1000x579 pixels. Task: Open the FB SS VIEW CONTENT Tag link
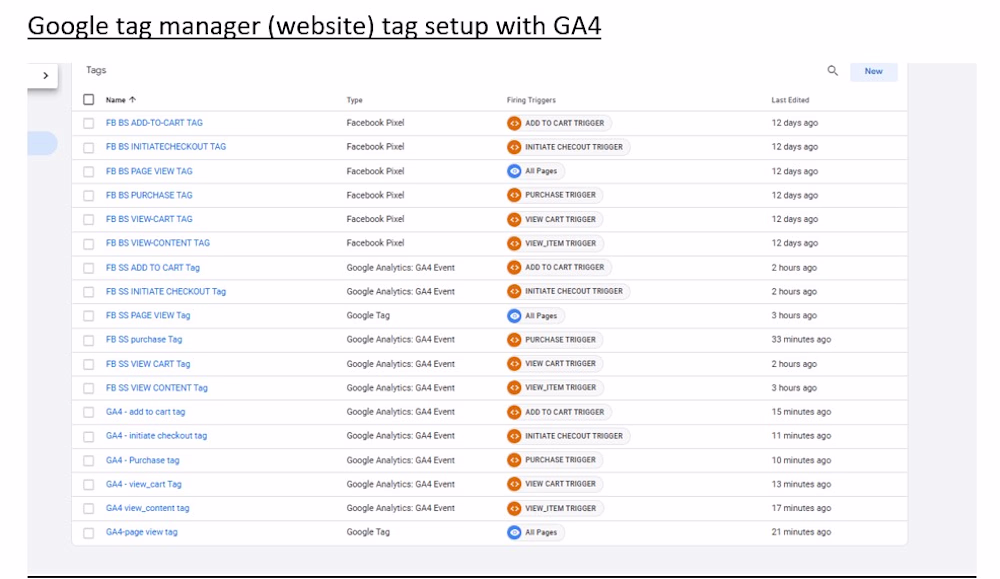[156, 388]
